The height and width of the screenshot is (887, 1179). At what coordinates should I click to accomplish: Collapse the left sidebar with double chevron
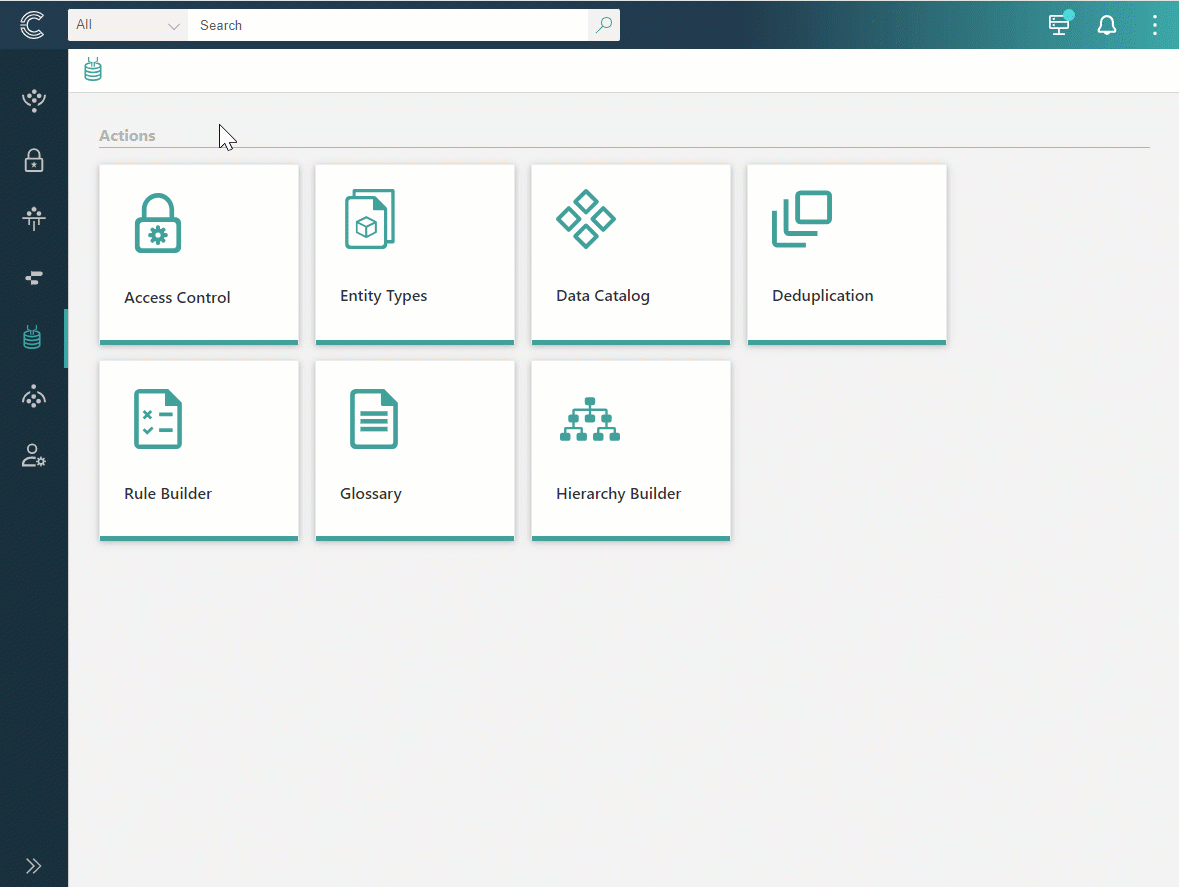coord(33,866)
